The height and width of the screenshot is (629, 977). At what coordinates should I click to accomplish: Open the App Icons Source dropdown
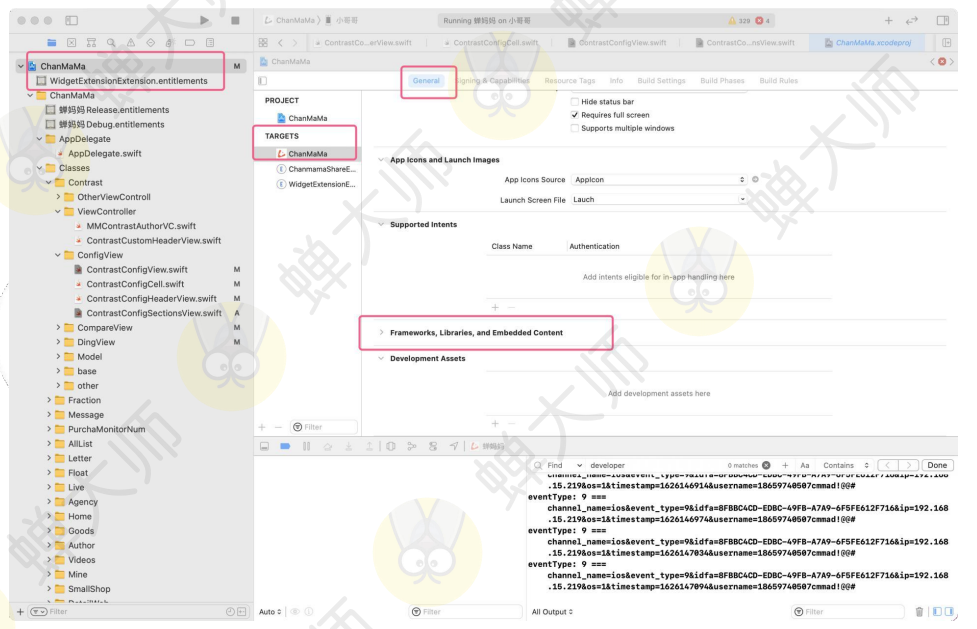659,180
